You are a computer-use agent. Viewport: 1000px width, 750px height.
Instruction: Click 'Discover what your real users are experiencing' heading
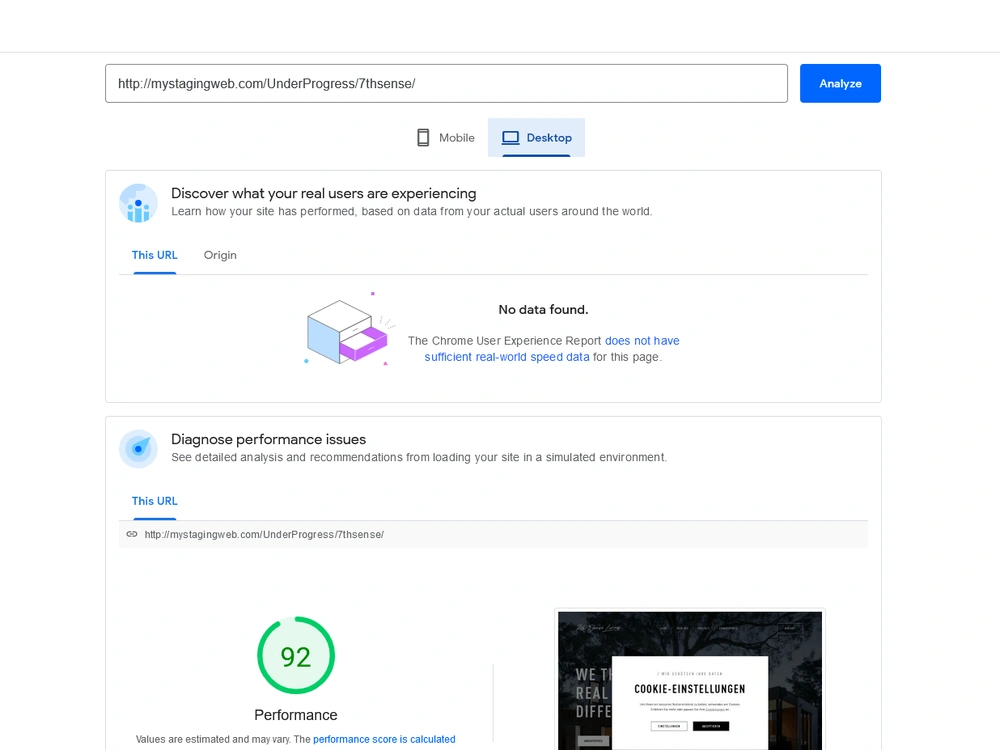pyautogui.click(x=323, y=193)
